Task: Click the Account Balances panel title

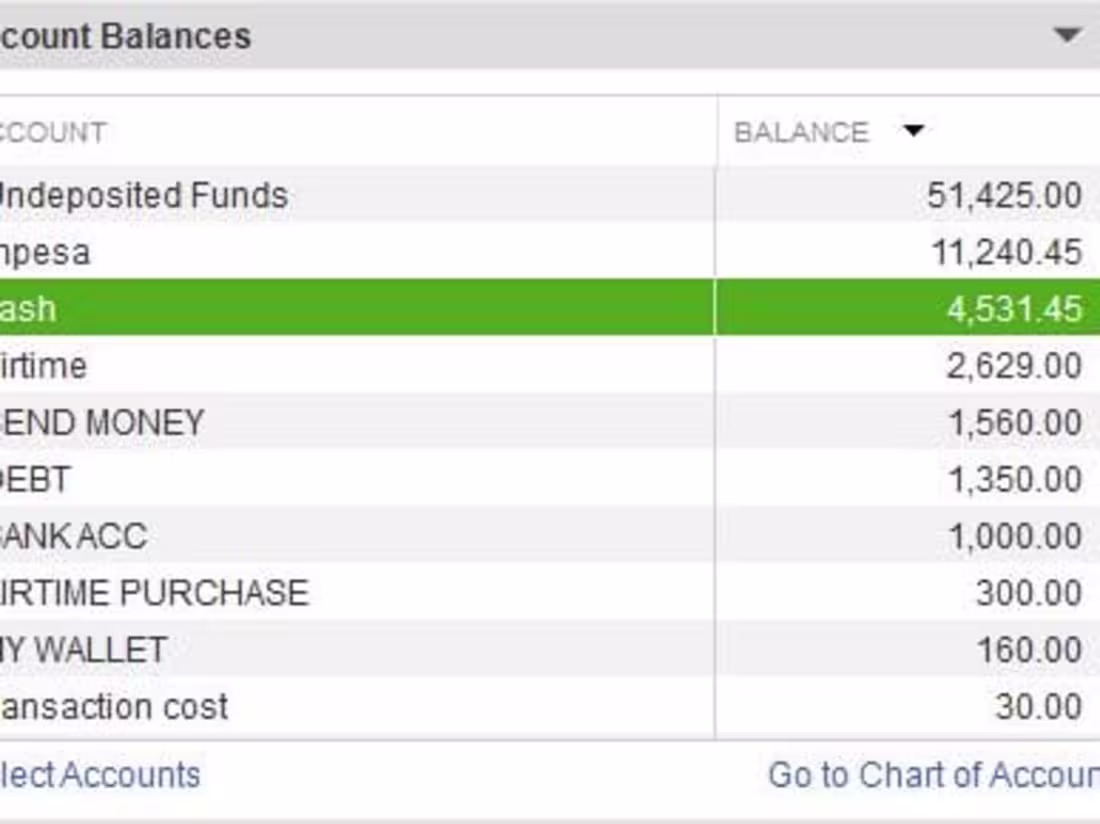Action: (x=126, y=37)
